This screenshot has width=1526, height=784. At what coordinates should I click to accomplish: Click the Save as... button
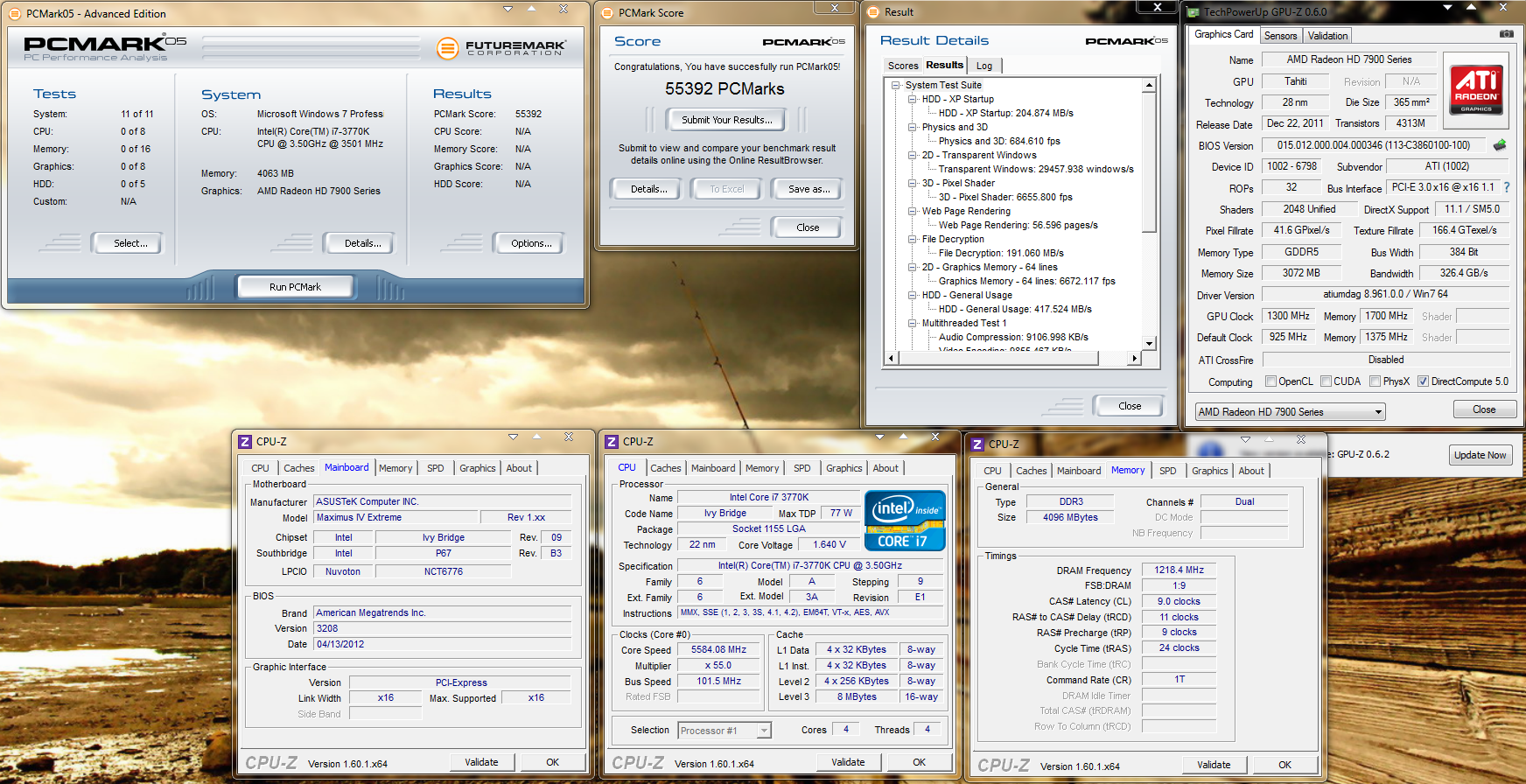[808, 189]
